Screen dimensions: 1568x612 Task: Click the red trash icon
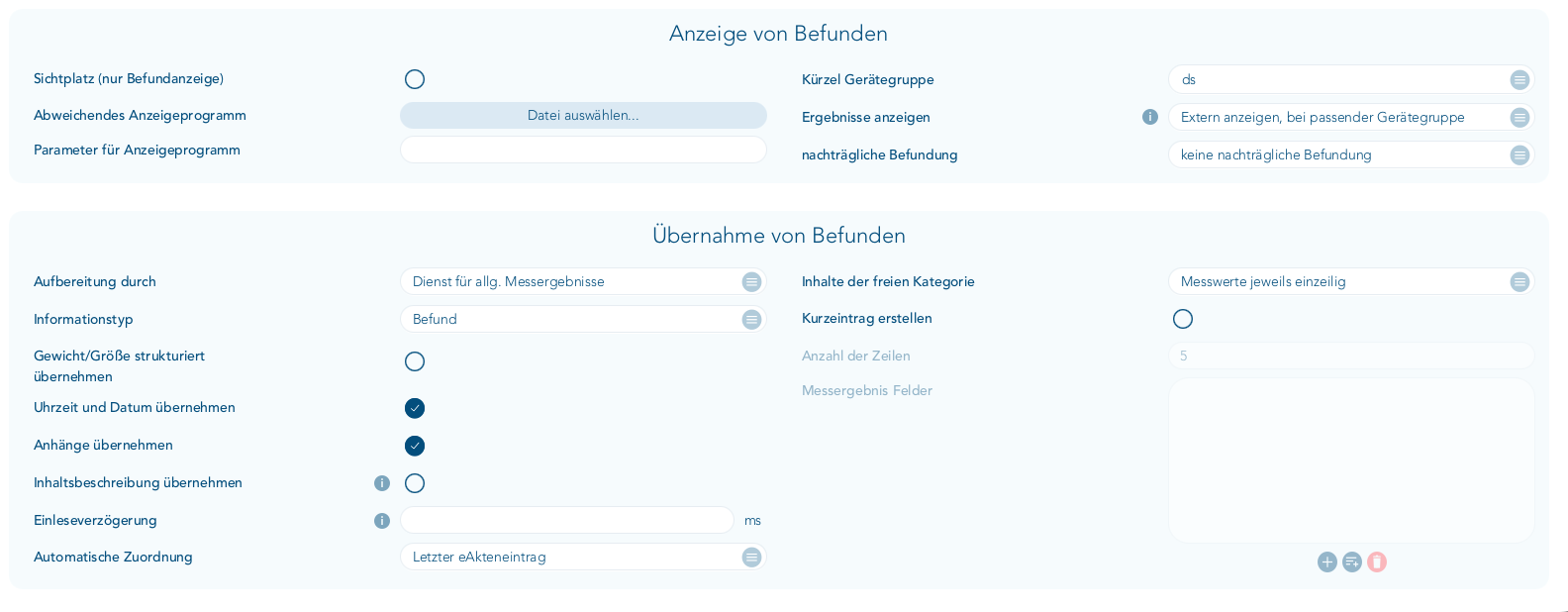[x=1377, y=562]
